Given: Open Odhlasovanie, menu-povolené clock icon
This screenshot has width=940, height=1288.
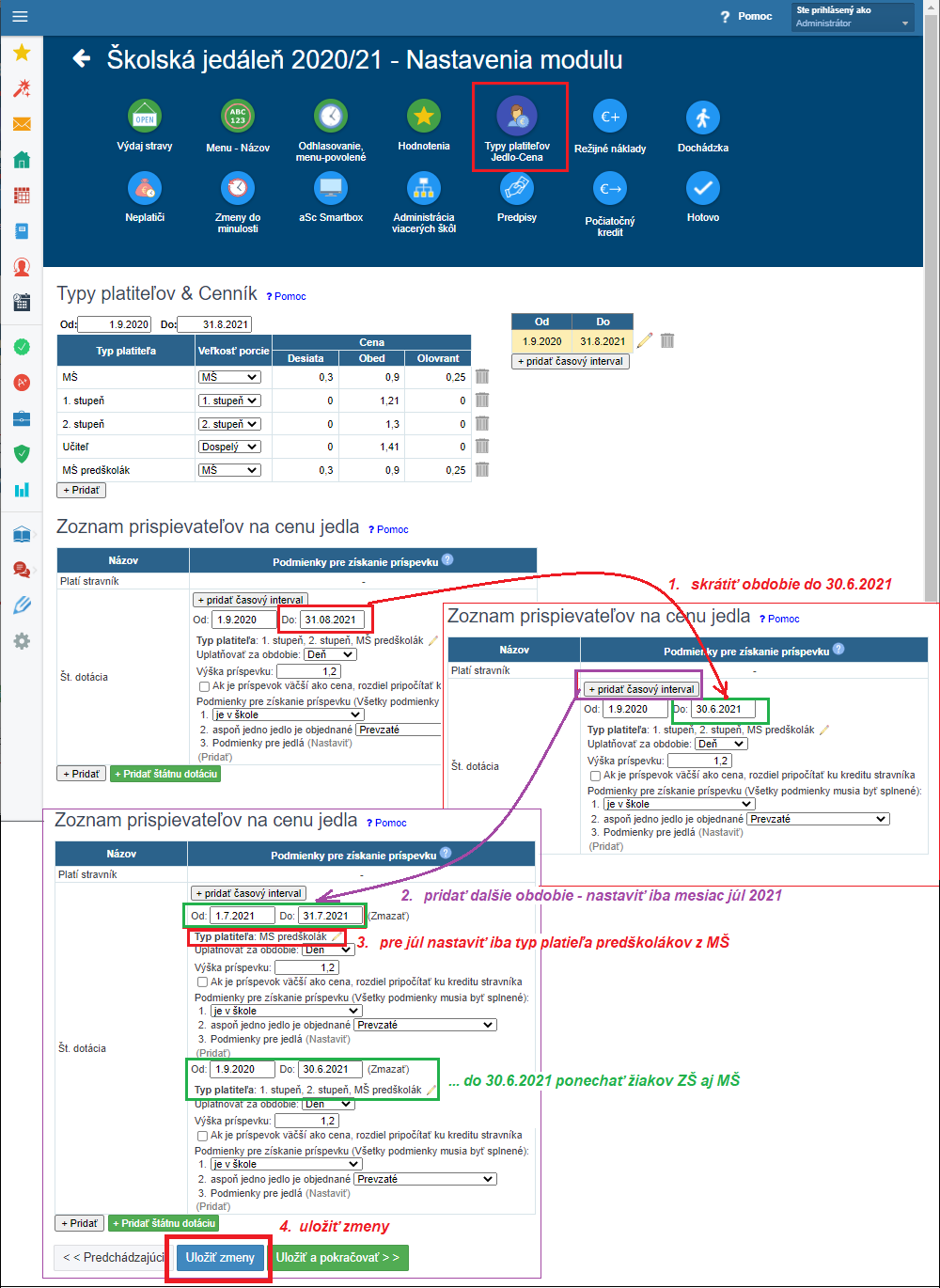Looking at the screenshot, I should click(331, 117).
